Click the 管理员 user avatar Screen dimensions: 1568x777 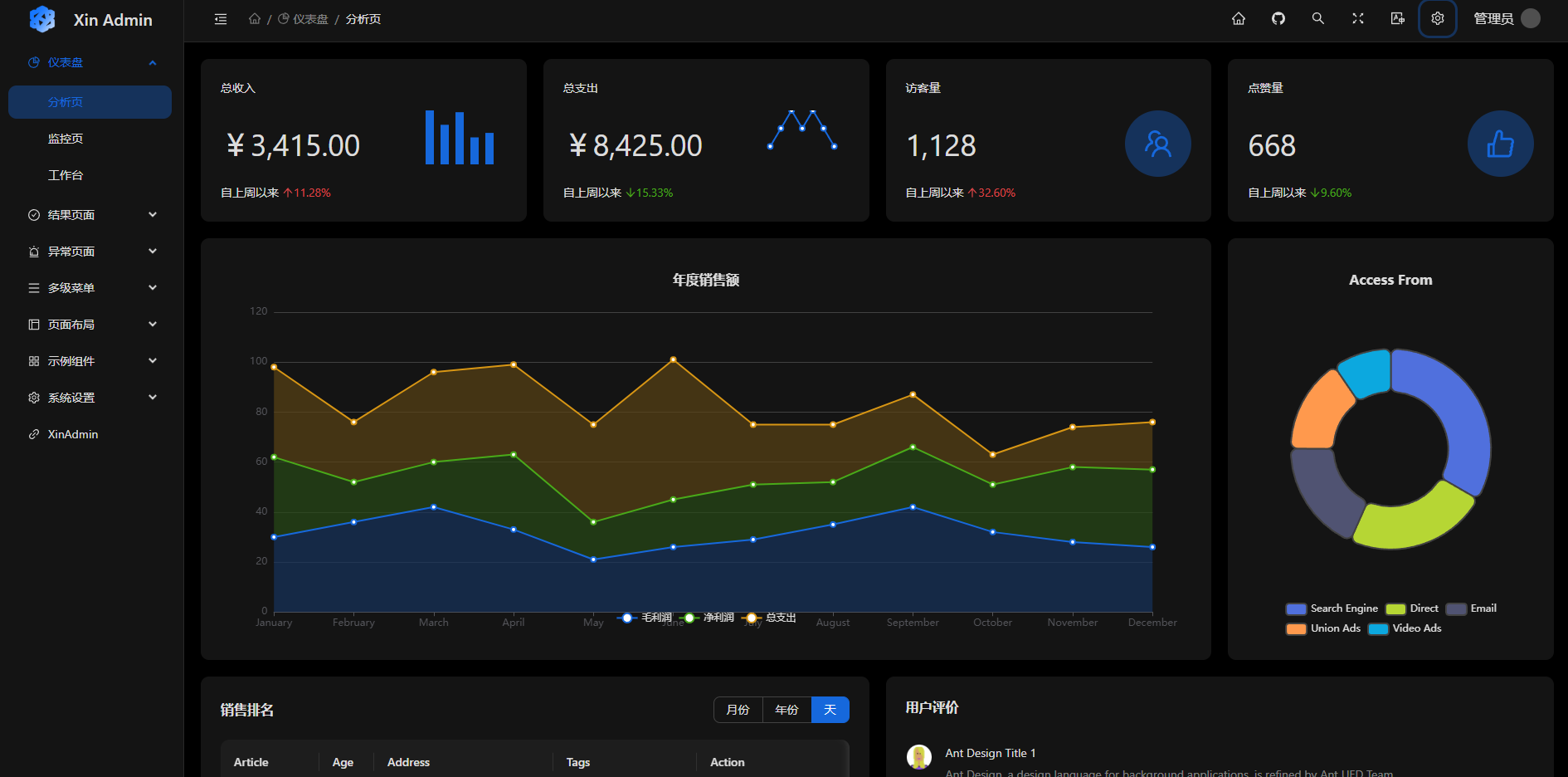(1531, 19)
